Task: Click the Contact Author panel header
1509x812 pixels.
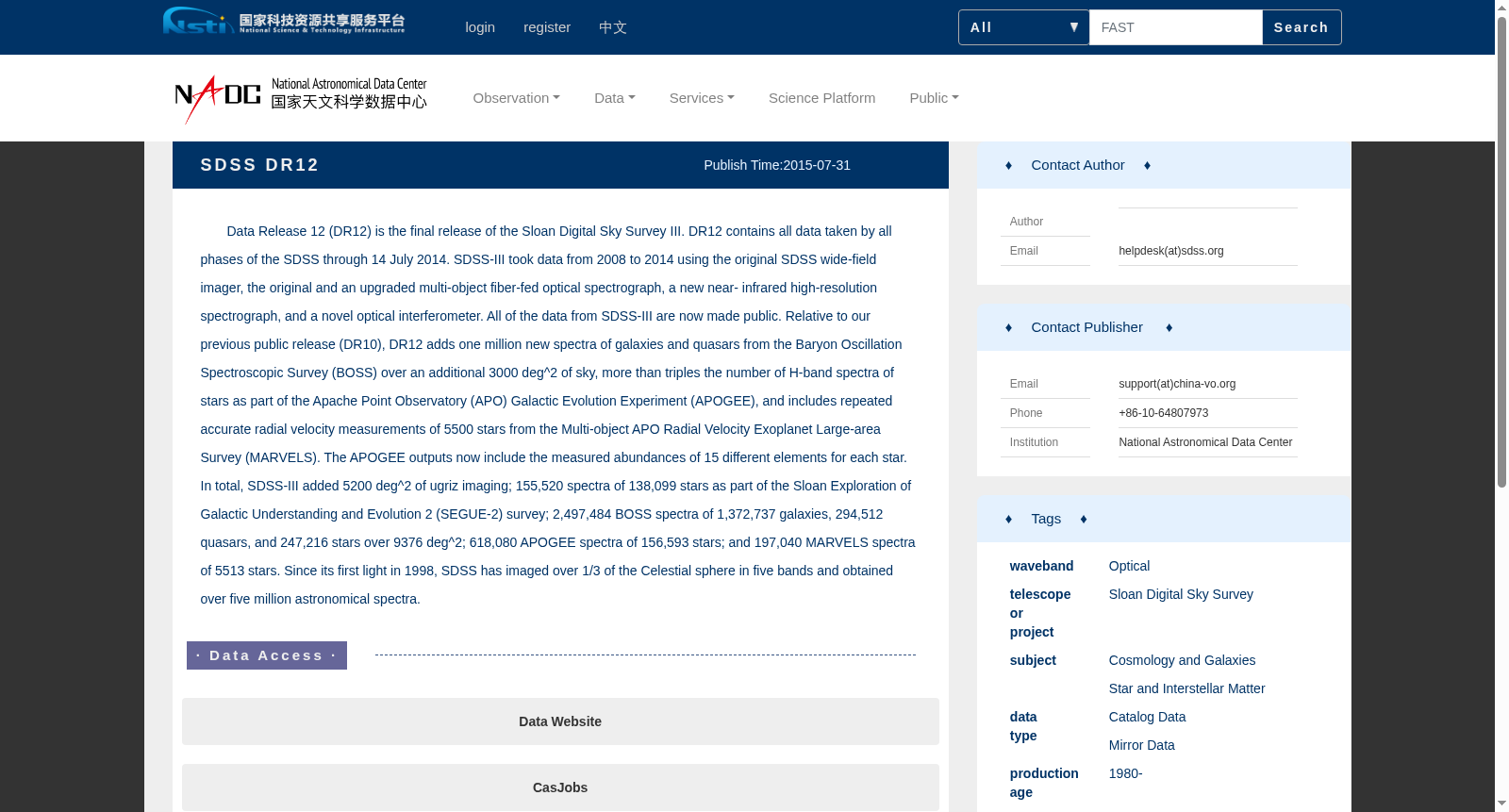Action: pyautogui.click(x=1164, y=165)
